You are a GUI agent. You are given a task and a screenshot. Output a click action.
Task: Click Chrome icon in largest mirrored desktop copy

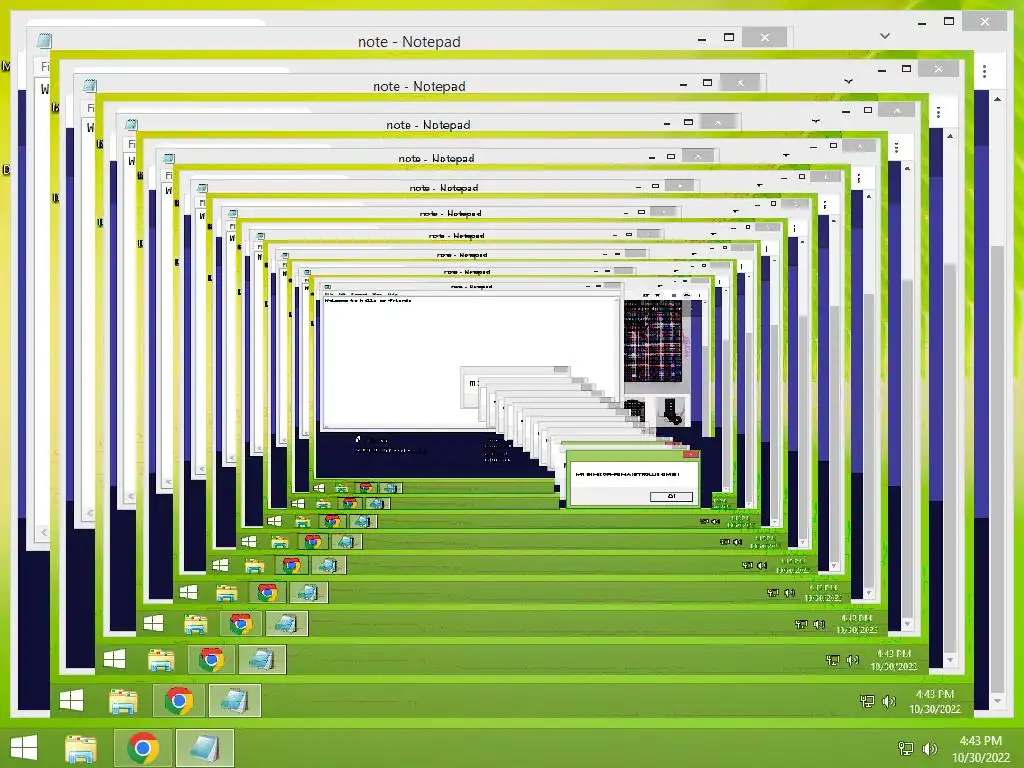(179, 701)
